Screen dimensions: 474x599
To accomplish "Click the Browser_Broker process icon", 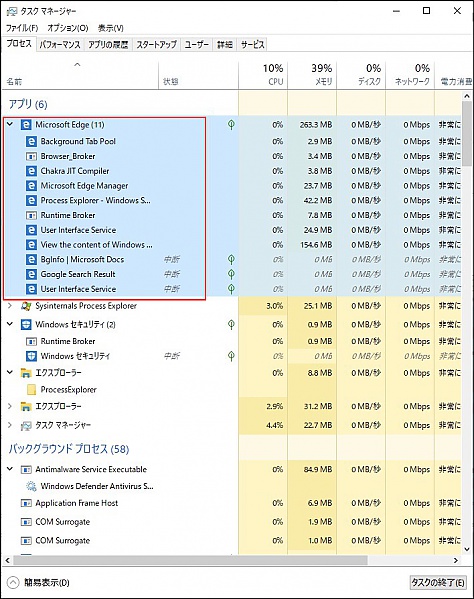I will (x=31, y=156).
